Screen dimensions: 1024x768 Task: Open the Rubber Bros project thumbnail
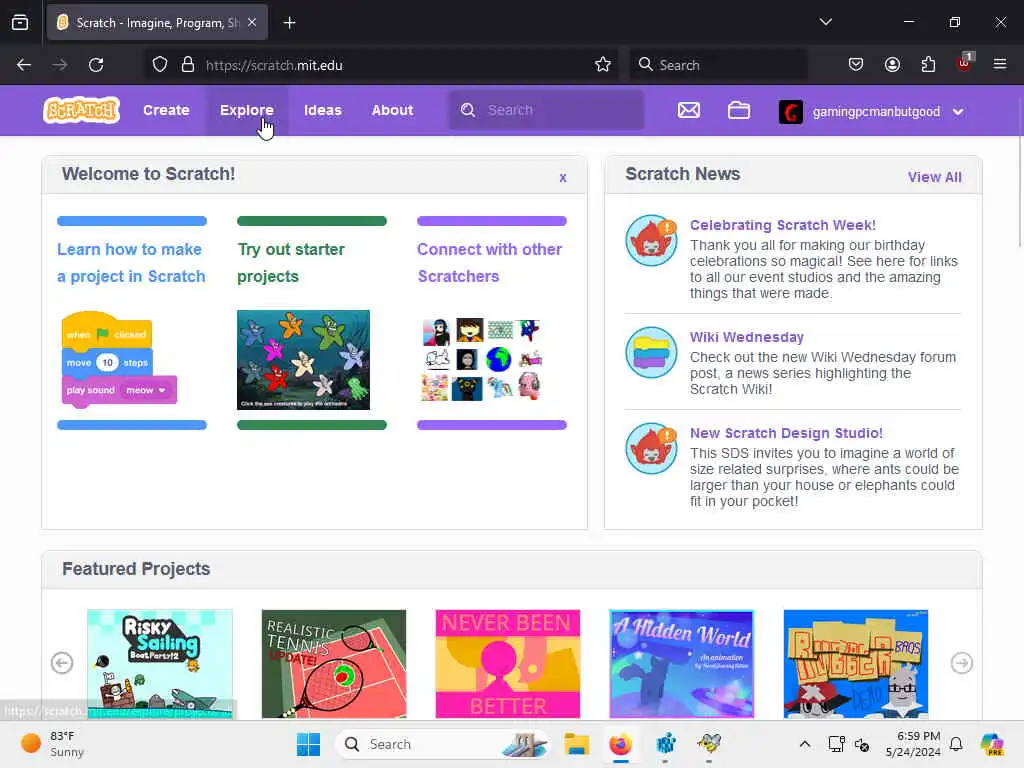pyautogui.click(x=856, y=664)
